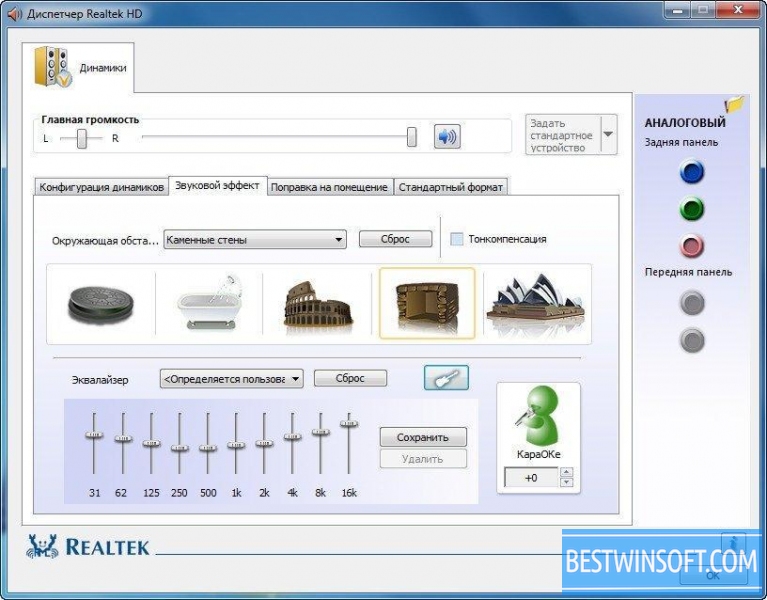Image resolution: width=767 pixels, height=600 pixels.
Task: Click the 250 Hz equalizer slider
Action: pyautogui.click(x=180, y=447)
